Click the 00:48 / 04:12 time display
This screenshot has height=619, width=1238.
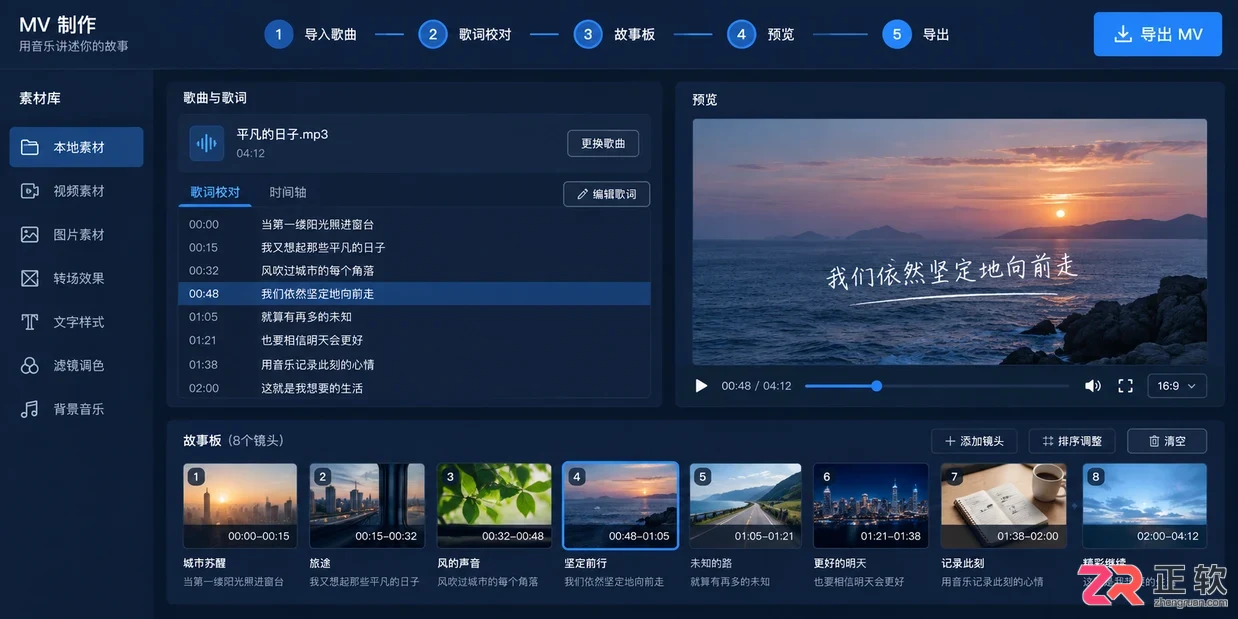coord(756,386)
